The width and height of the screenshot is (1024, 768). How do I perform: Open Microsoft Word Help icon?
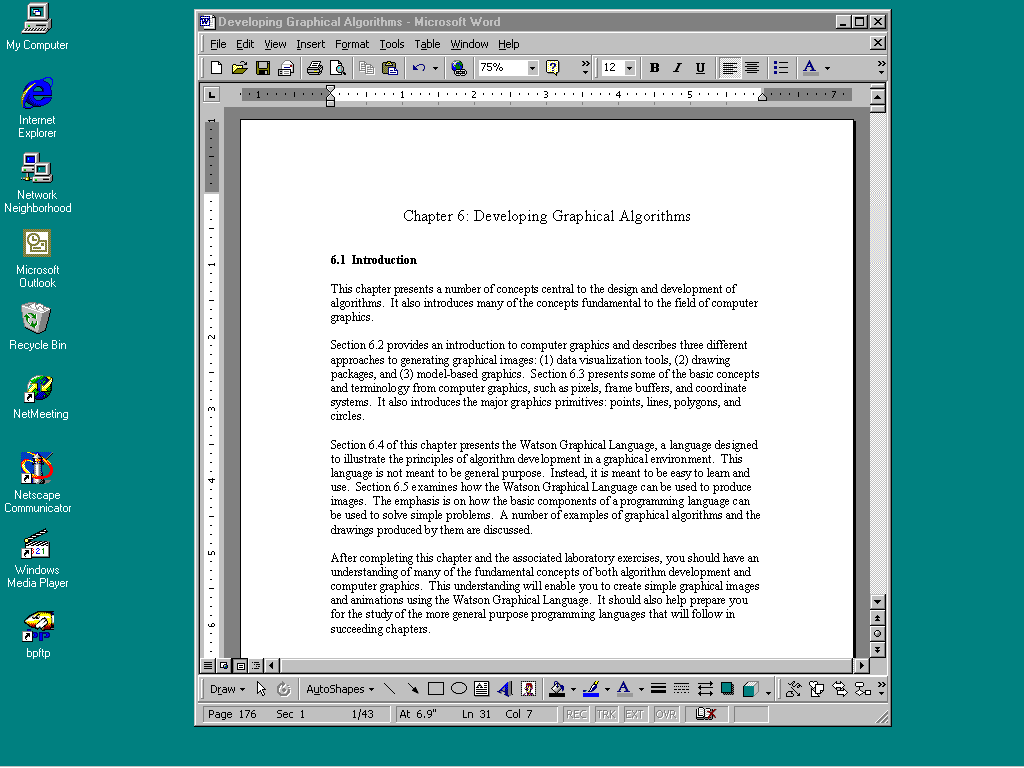click(552, 68)
